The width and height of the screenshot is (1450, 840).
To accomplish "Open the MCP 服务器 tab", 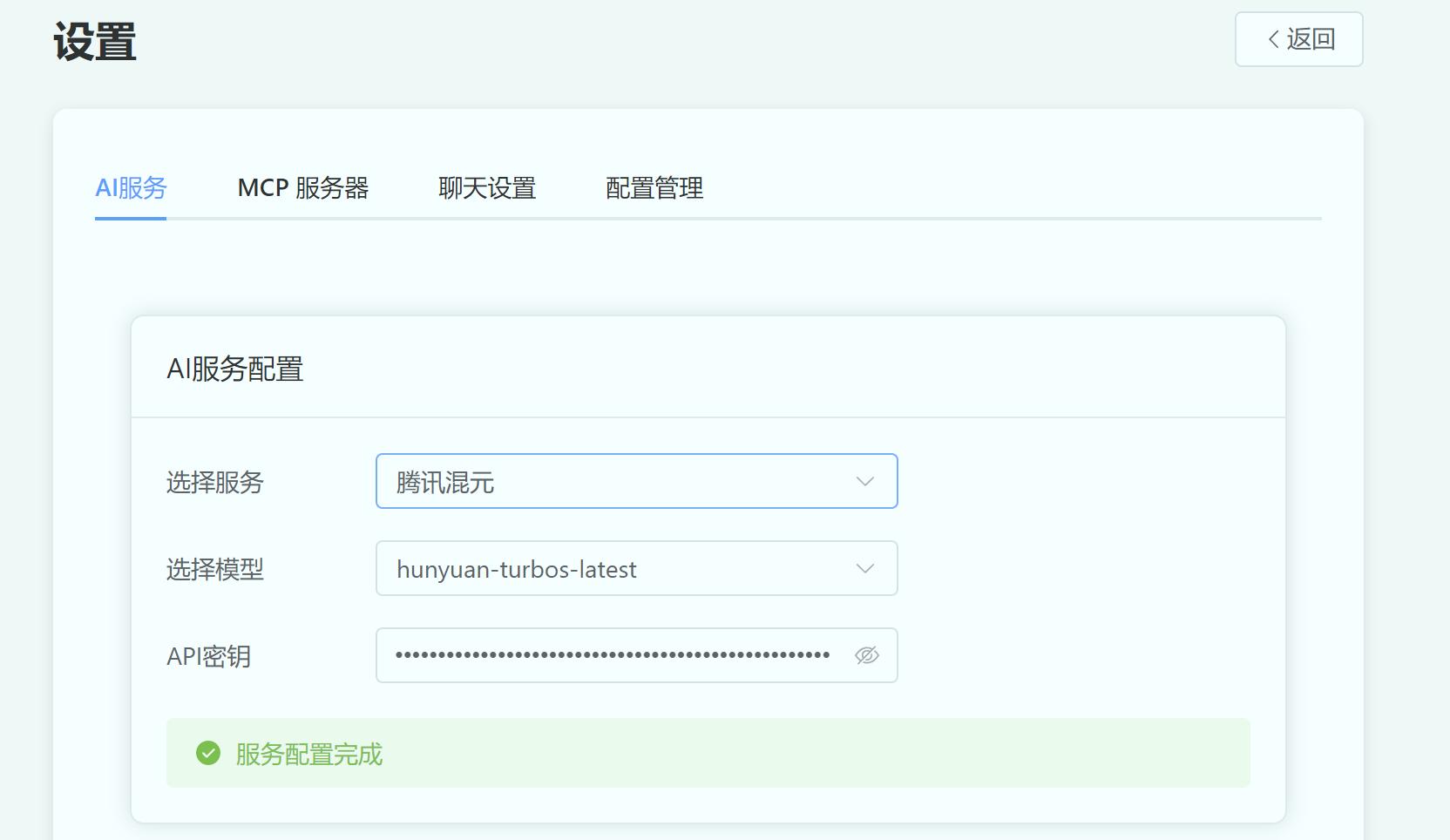I will [302, 188].
